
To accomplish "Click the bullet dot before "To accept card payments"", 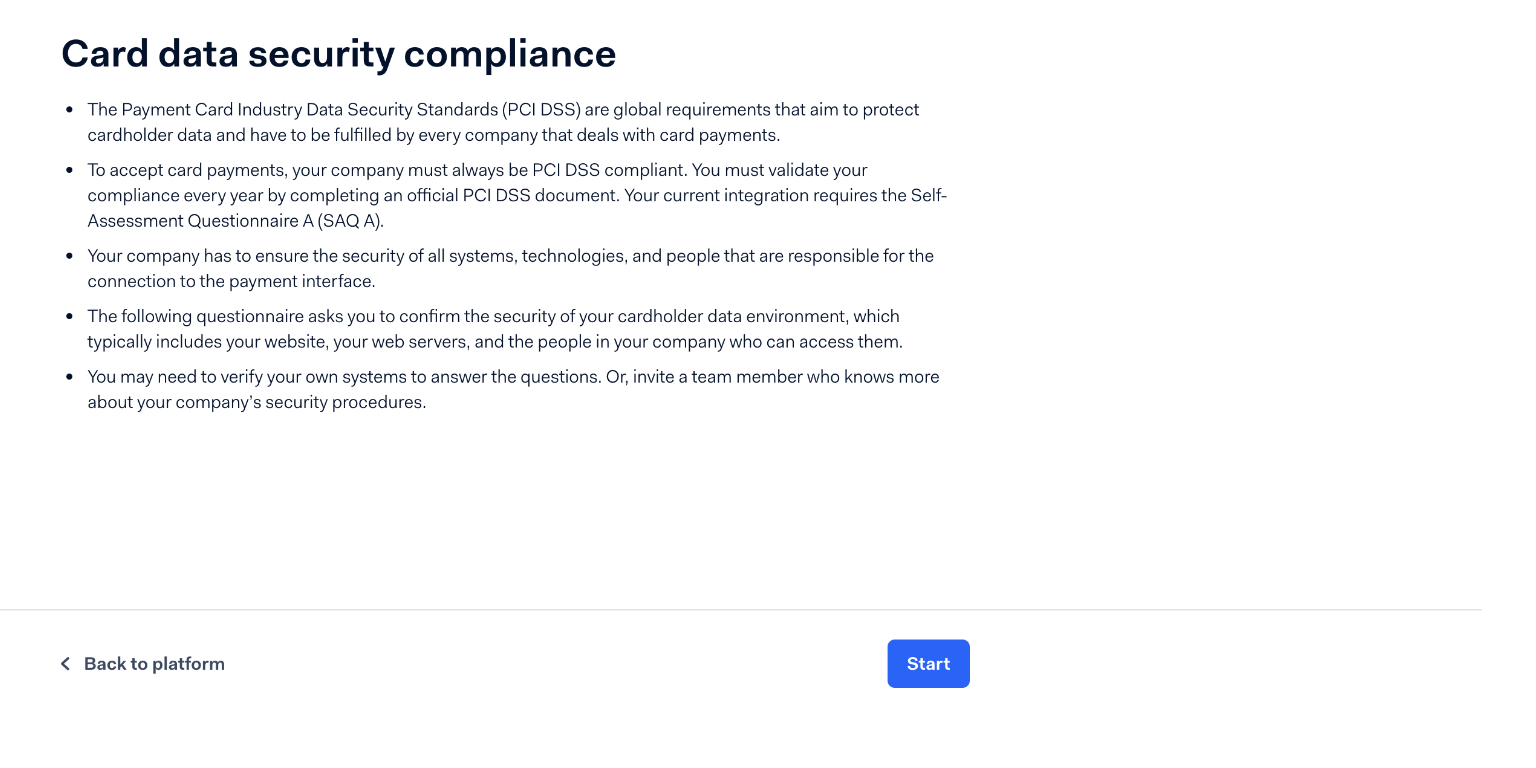I will tap(69, 171).
